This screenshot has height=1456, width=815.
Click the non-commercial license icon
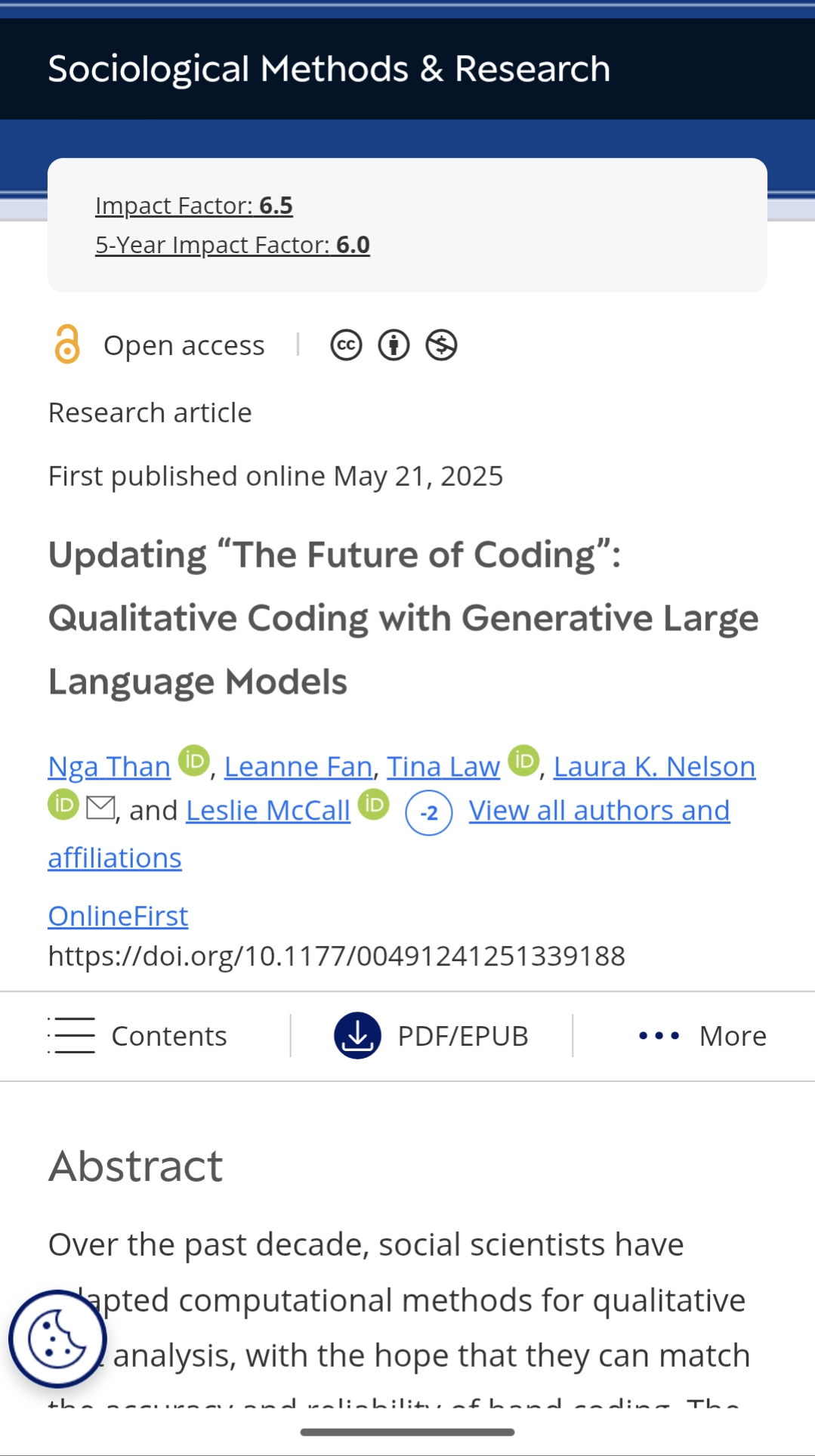(x=441, y=345)
